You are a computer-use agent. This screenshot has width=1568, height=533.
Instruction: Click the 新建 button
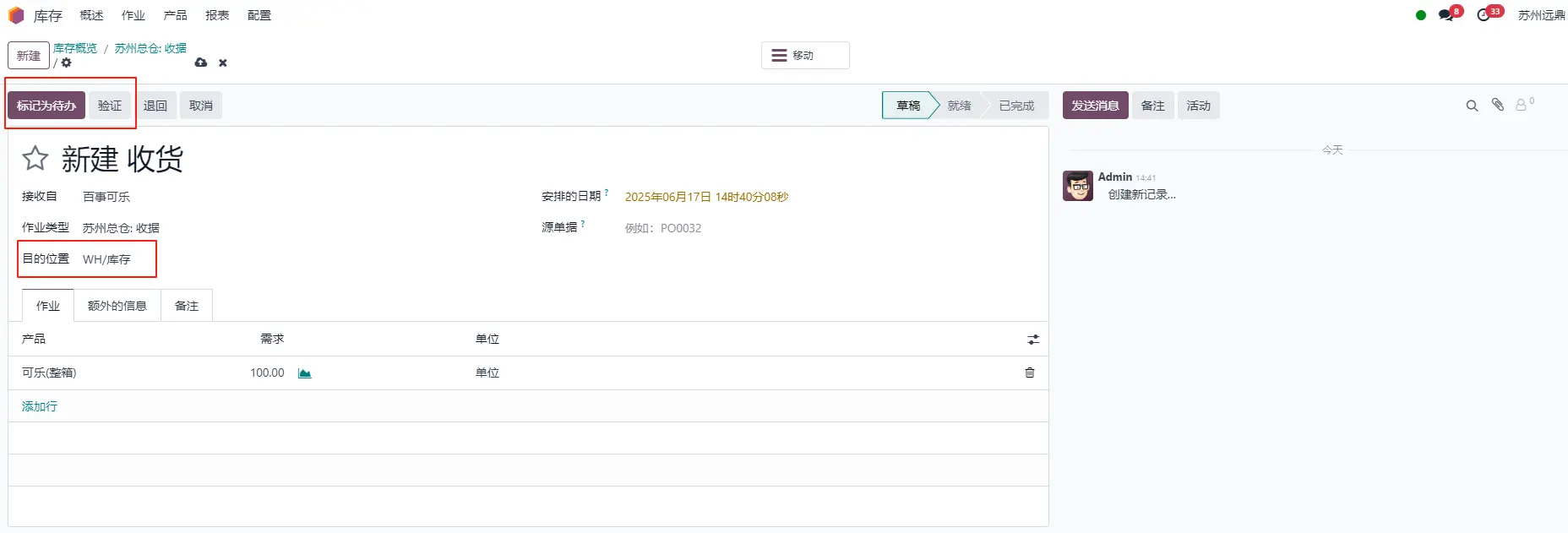[29, 56]
